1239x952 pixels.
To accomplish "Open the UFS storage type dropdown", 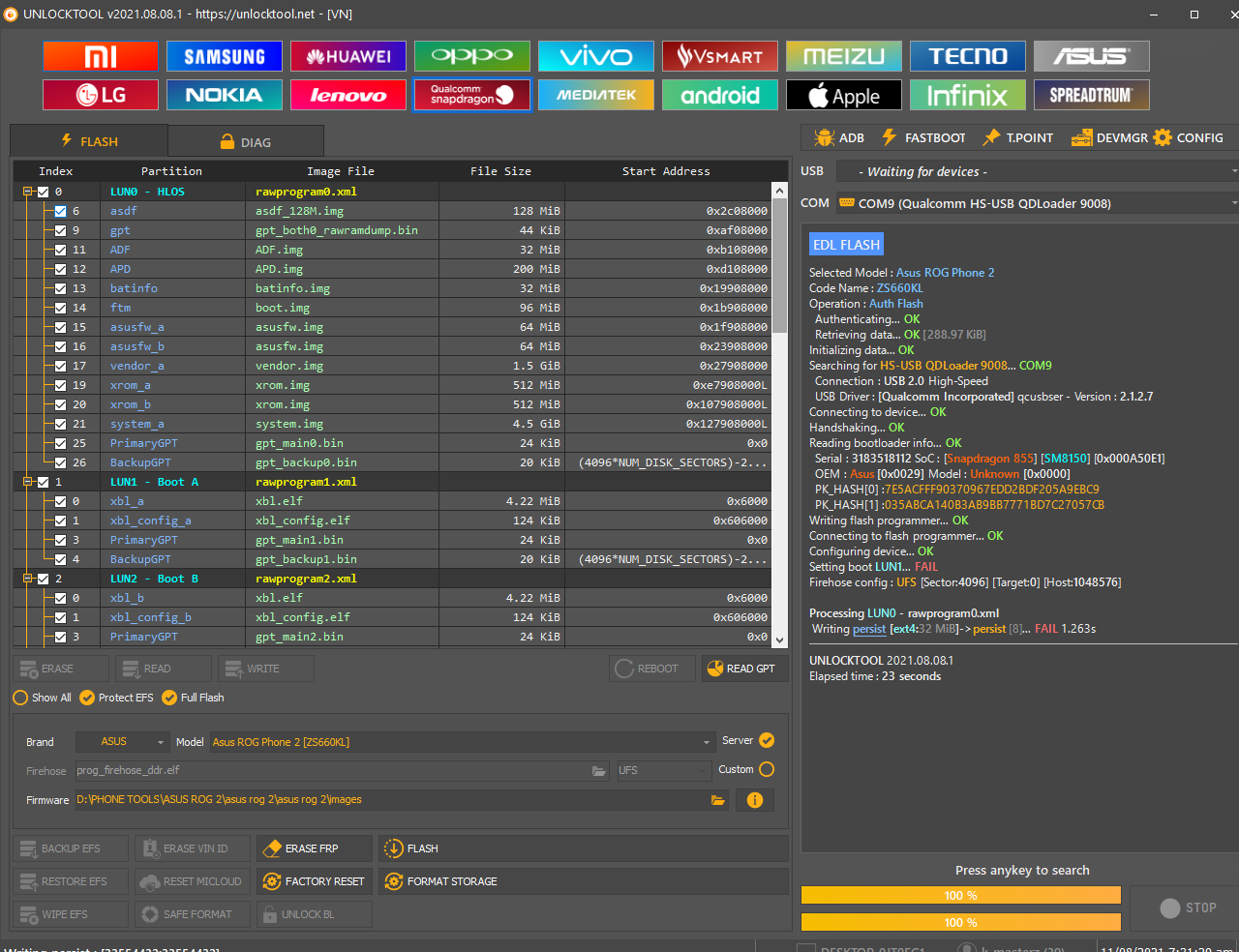I will [x=664, y=771].
